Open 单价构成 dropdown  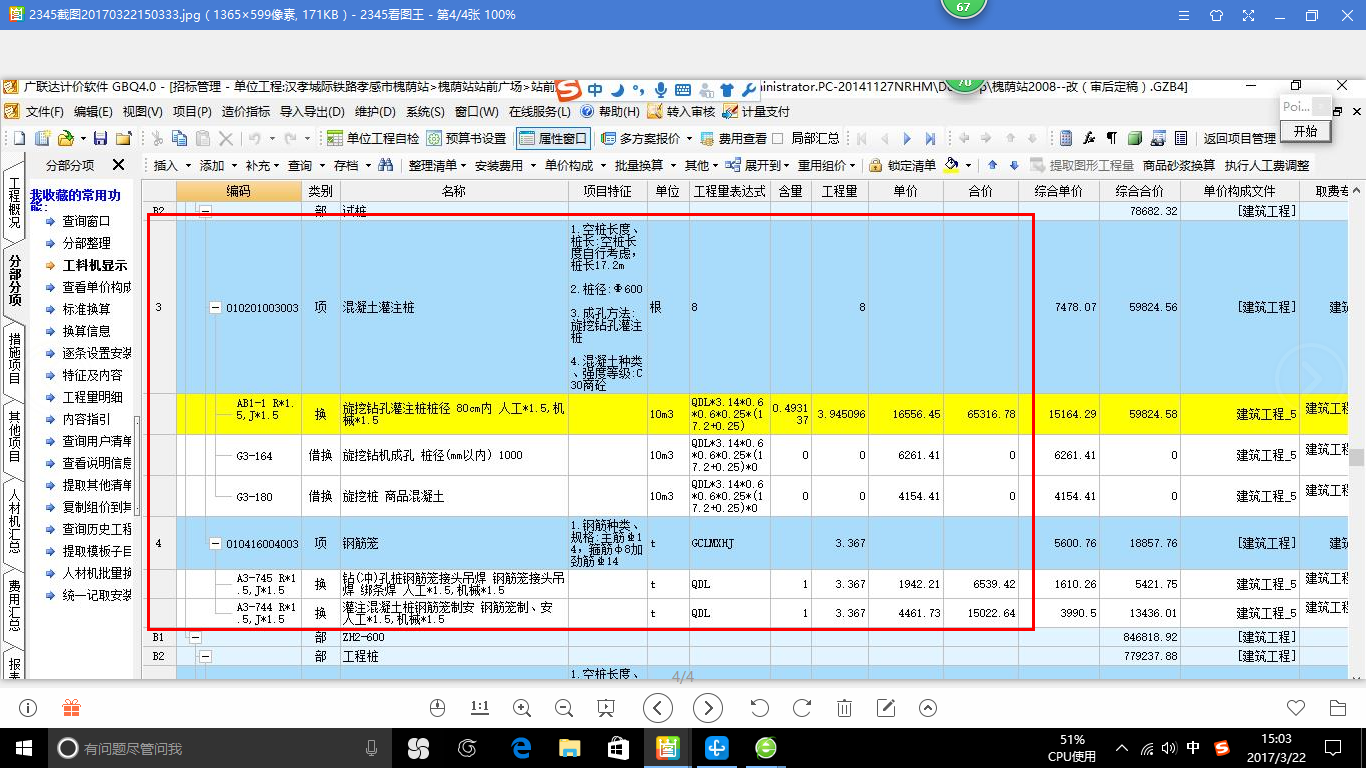coord(575,165)
